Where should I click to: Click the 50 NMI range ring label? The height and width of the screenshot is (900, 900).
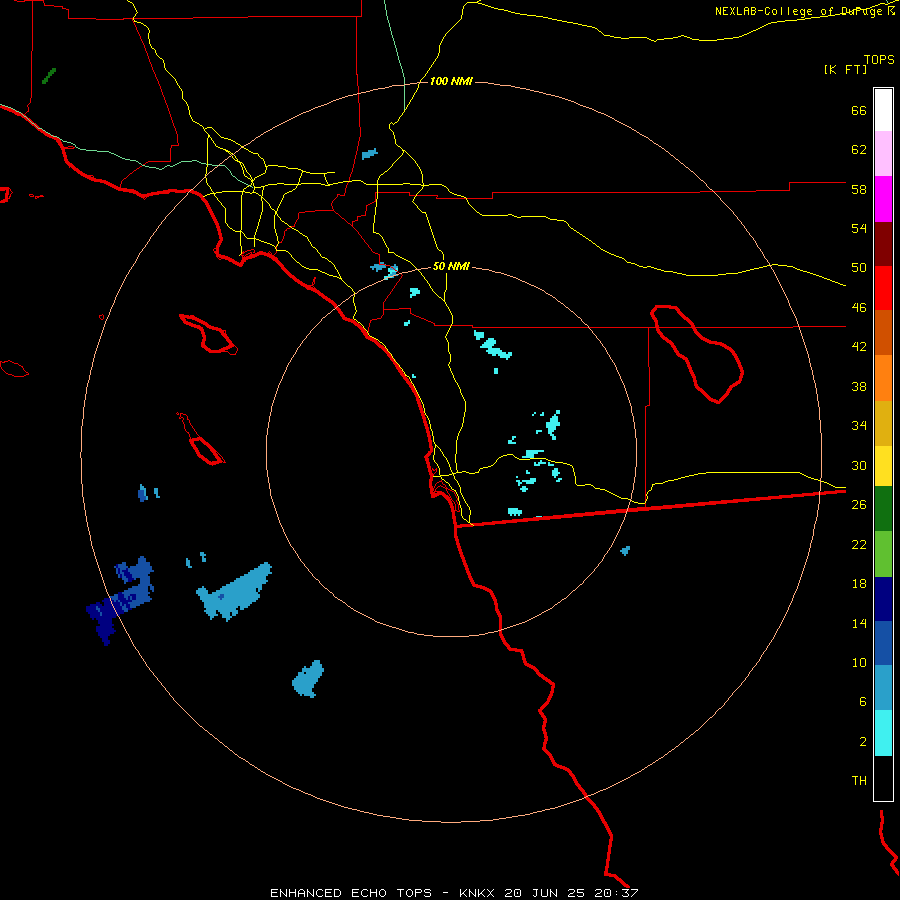coord(451,266)
